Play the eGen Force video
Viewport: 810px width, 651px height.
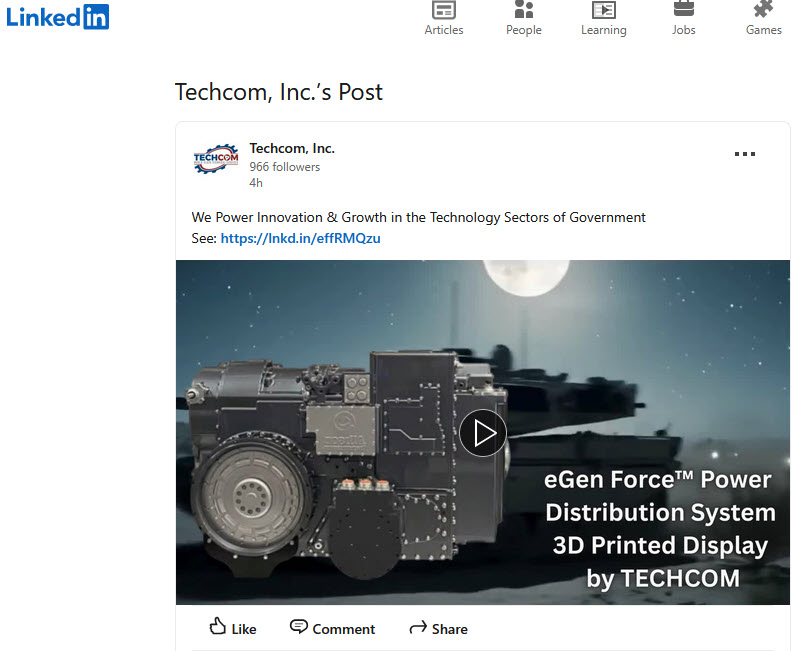point(483,433)
